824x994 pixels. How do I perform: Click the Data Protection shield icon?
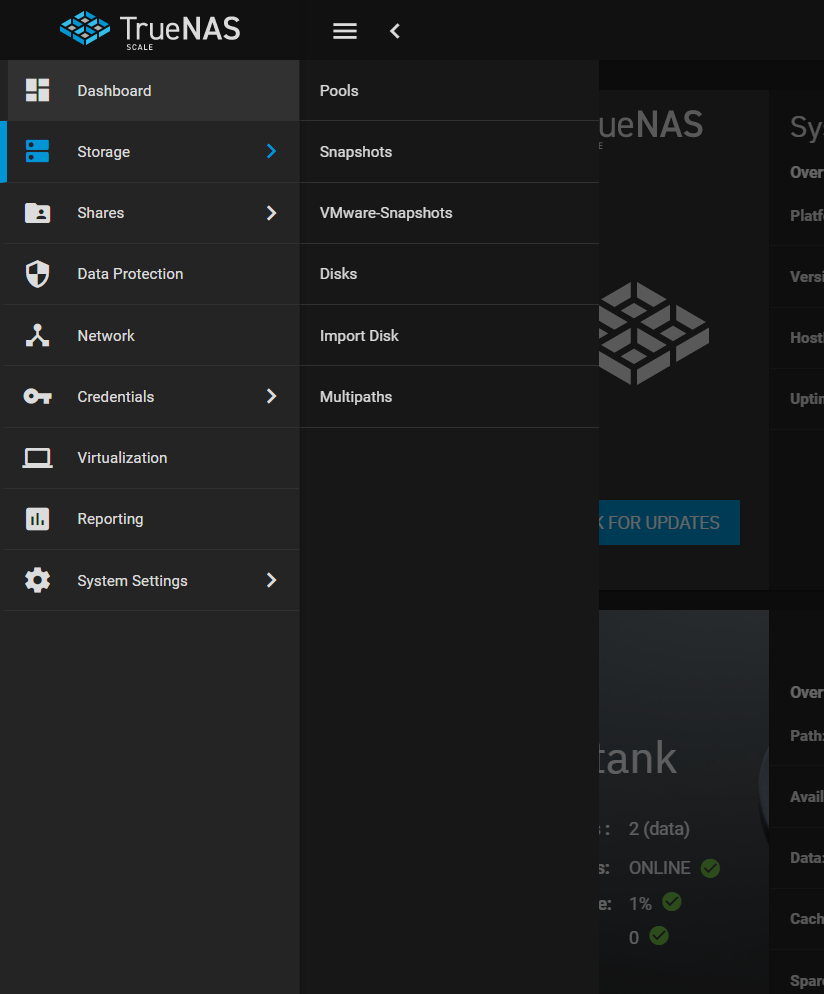click(37, 274)
